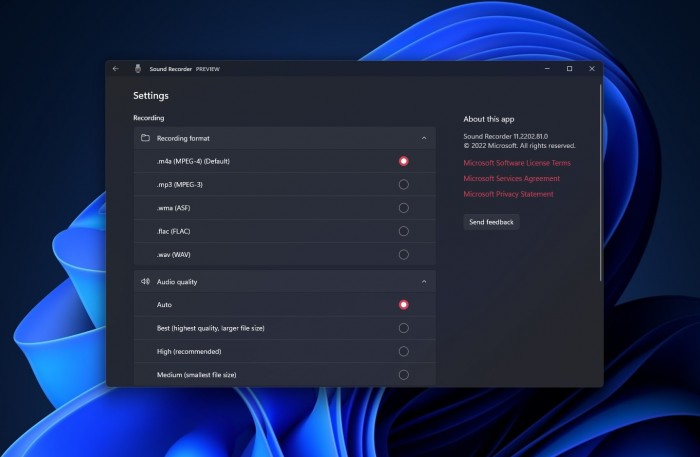The width and height of the screenshot is (700, 457).
Task: Select Best (highest quality) radio button
Action: [x=404, y=328]
